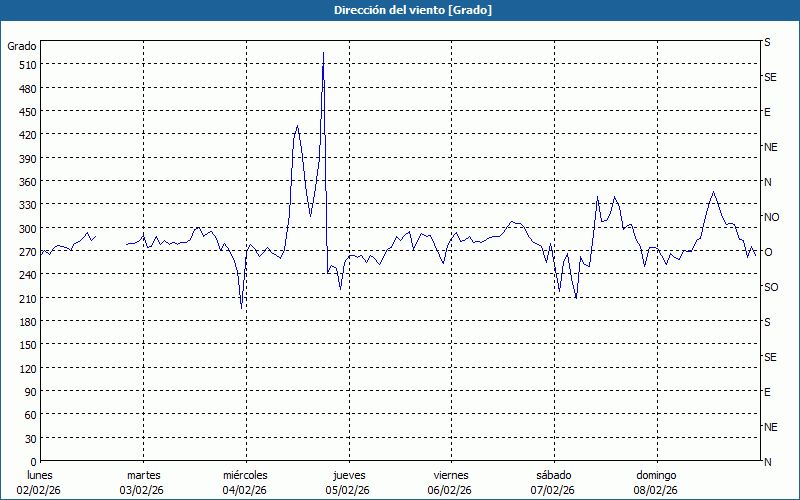Click the viernes day label
The width and height of the screenshot is (800, 500).
click(451, 475)
